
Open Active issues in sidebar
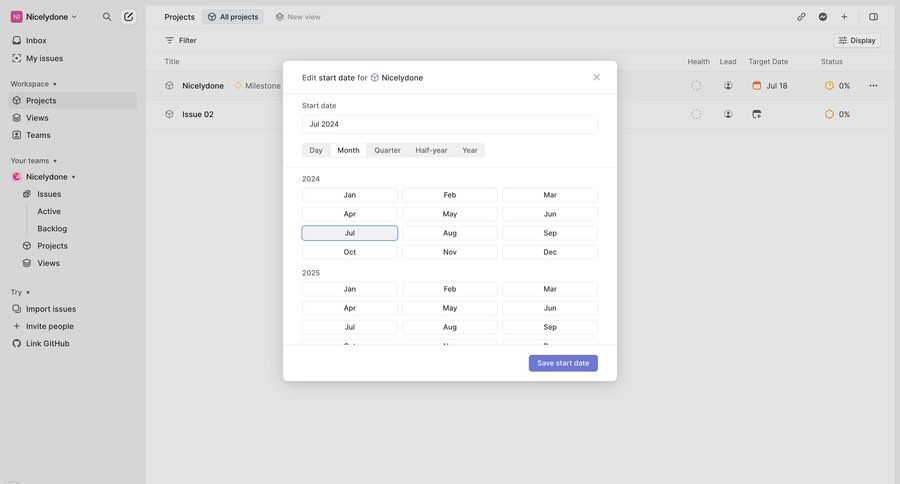(x=49, y=211)
